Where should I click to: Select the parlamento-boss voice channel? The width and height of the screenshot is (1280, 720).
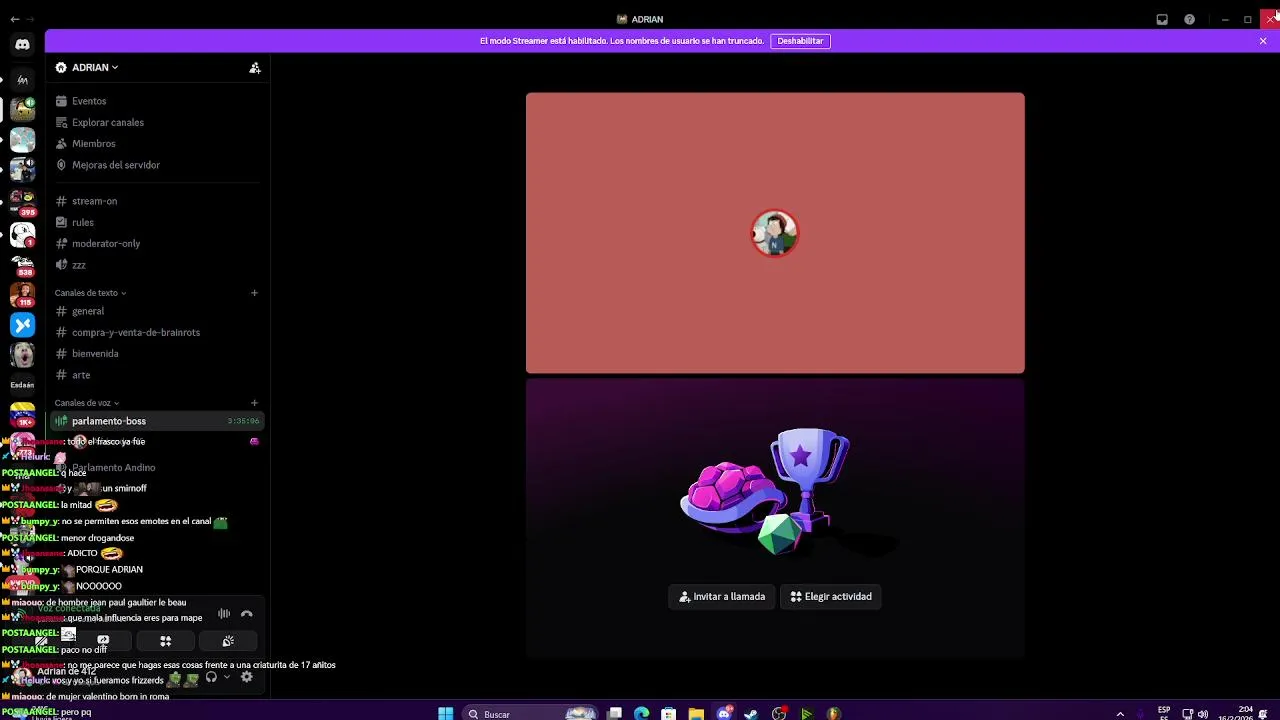(x=158, y=421)
